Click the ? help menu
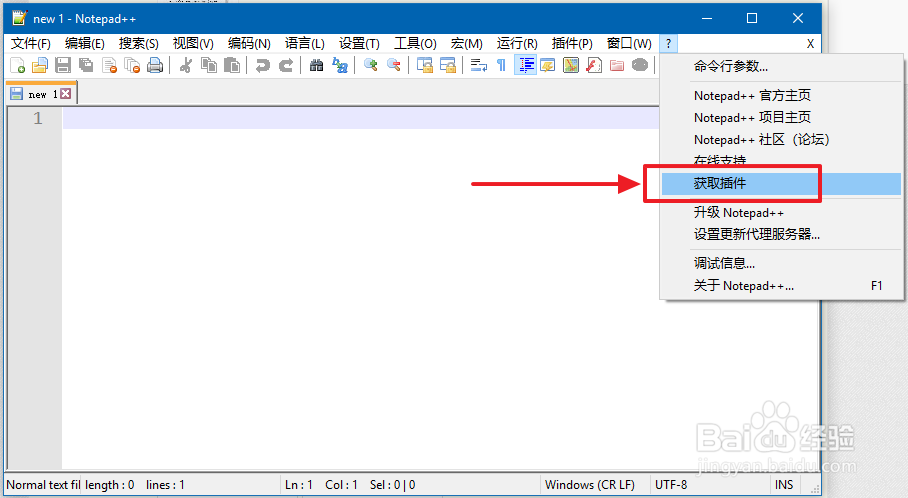The width and height of the screenshot is (908, 498). coord(668,43)
